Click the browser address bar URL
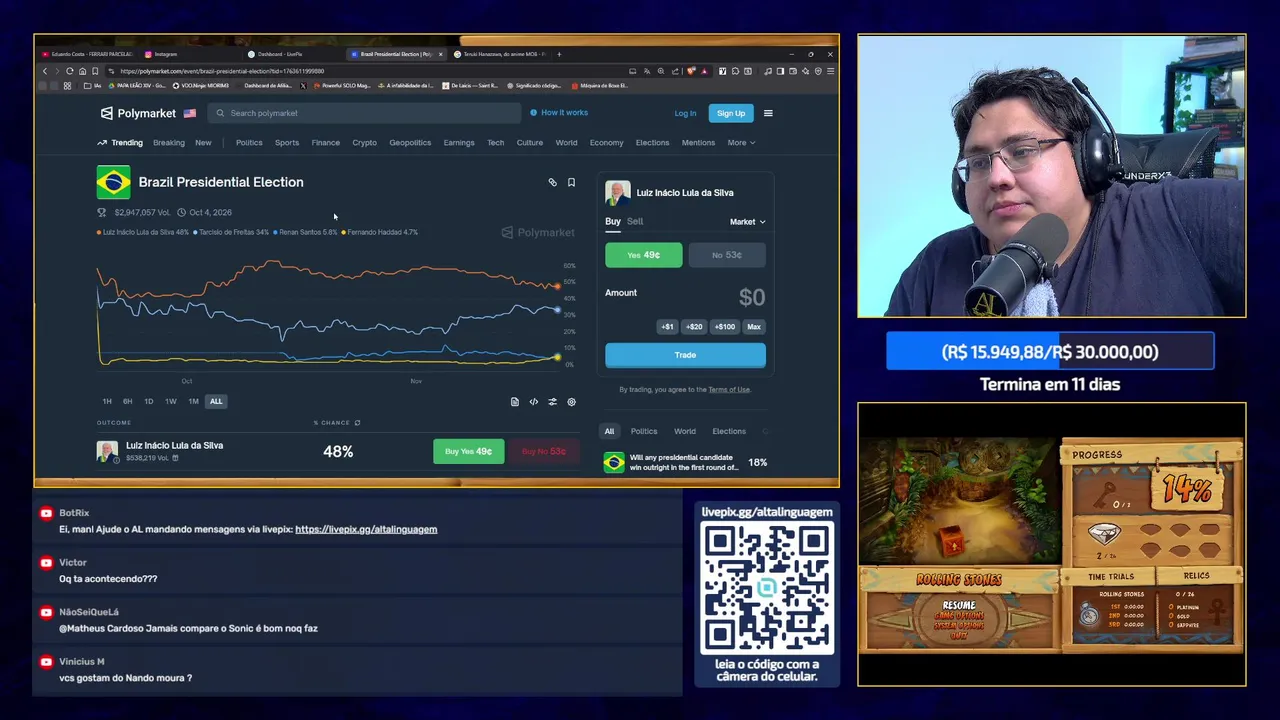This screenshot has height=720, width=1280. tap(222, 71)
